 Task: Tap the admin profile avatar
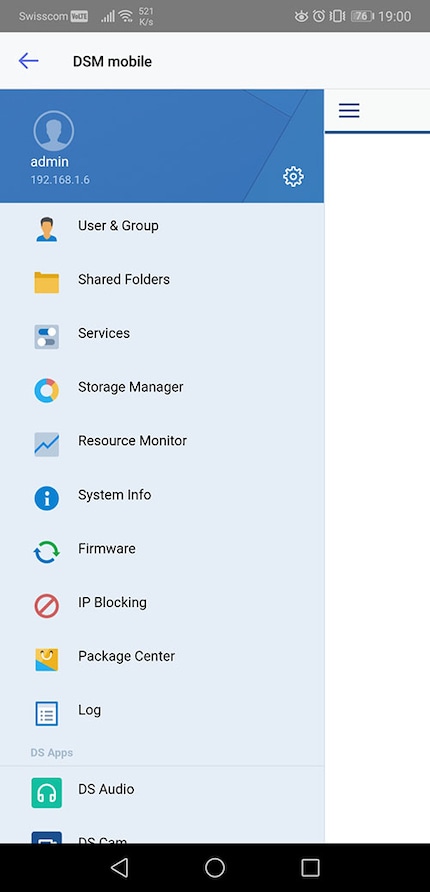pos(53,131)
